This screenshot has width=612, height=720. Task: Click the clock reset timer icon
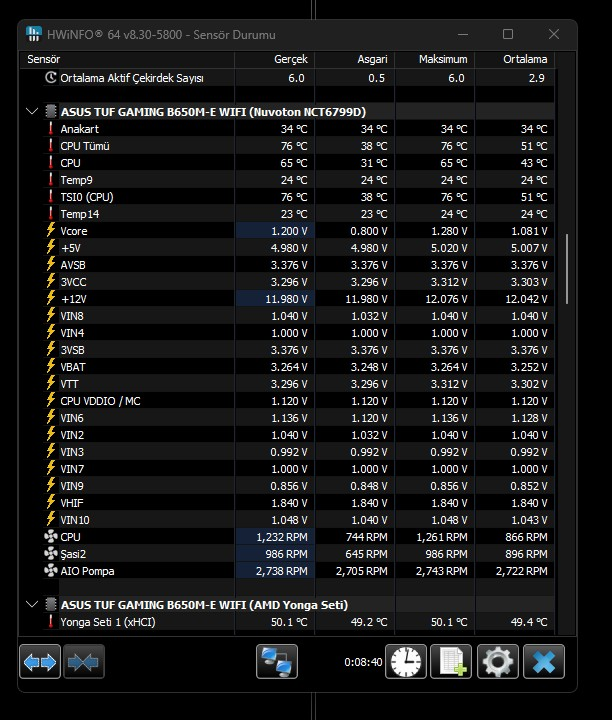tap(406, 661)
